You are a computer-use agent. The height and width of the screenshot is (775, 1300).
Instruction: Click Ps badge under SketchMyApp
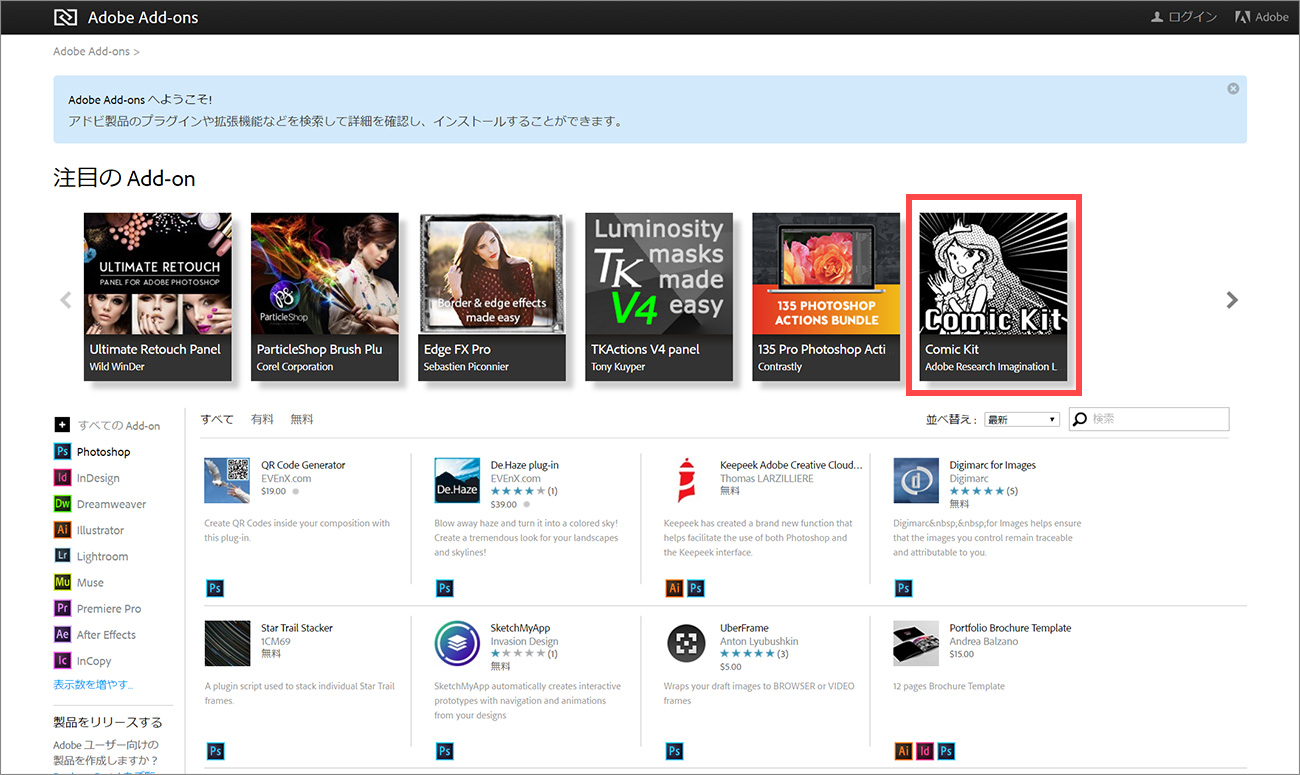pyautogui.click(x=444, y=751)
